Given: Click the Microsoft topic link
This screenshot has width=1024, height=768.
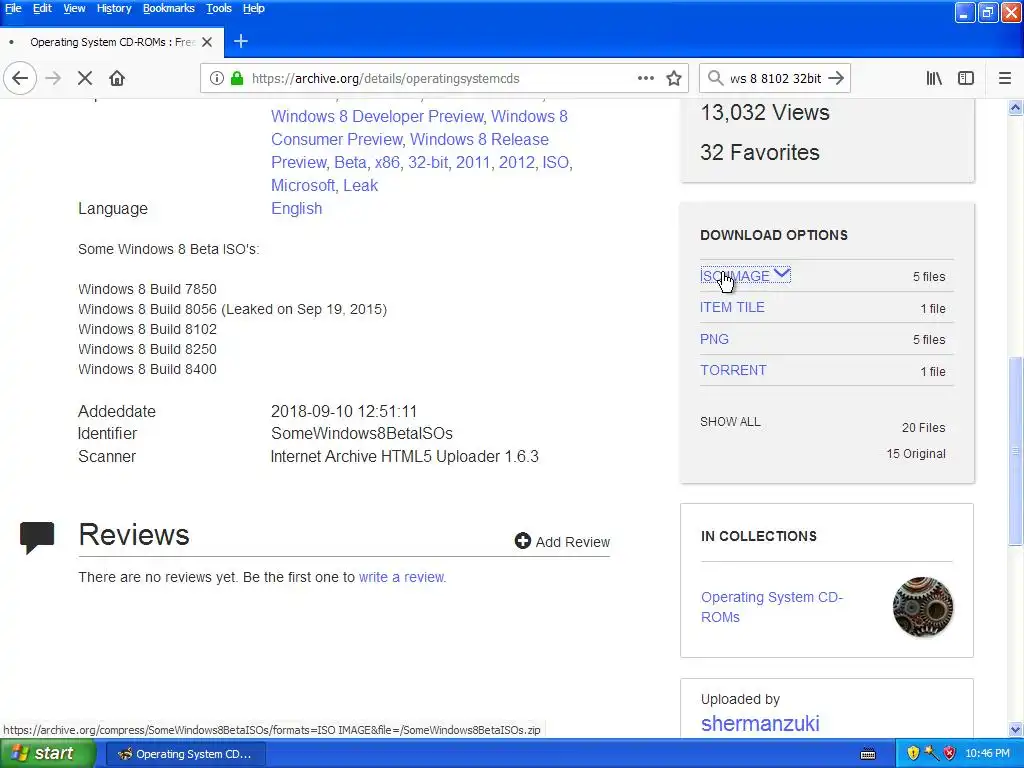Looking at the screenshot, I should tap(303, 185).
